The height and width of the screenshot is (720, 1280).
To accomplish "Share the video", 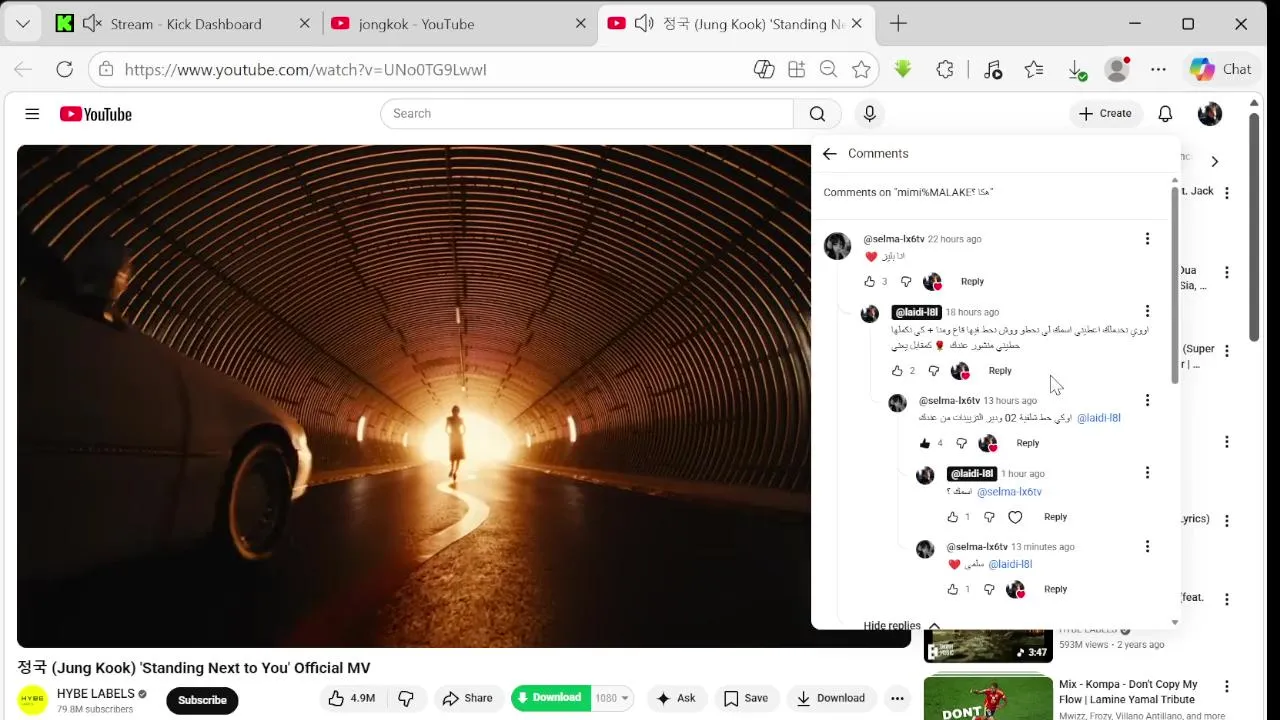I will pos(468,698).
